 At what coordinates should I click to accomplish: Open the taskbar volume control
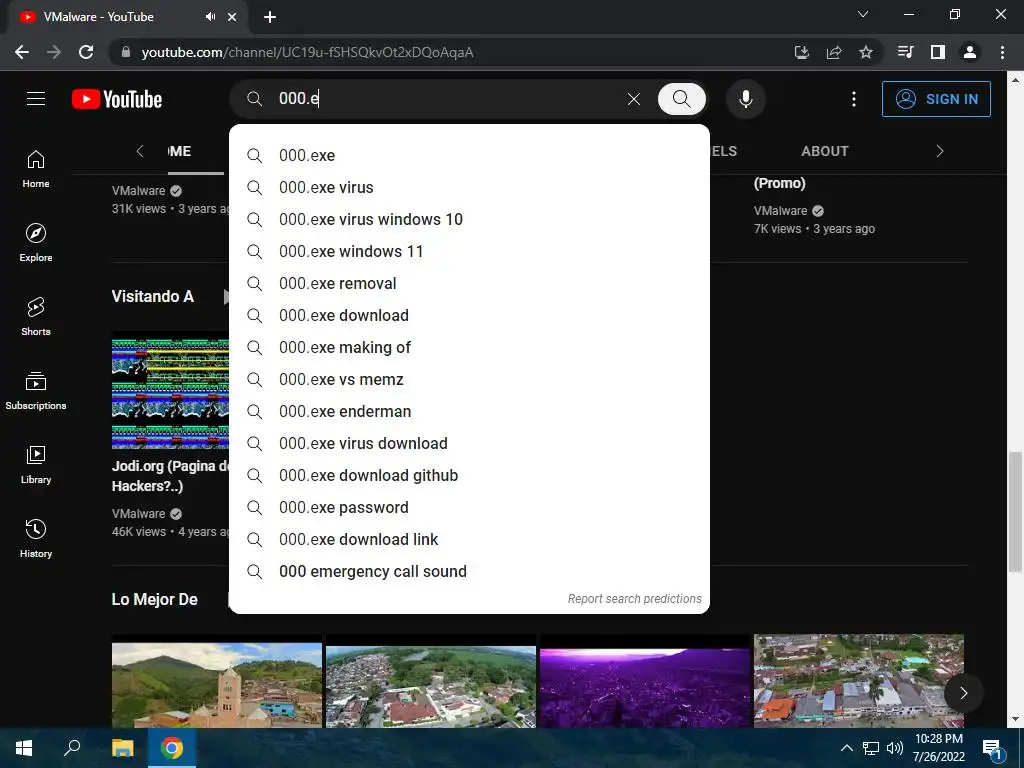coord(895,748)
